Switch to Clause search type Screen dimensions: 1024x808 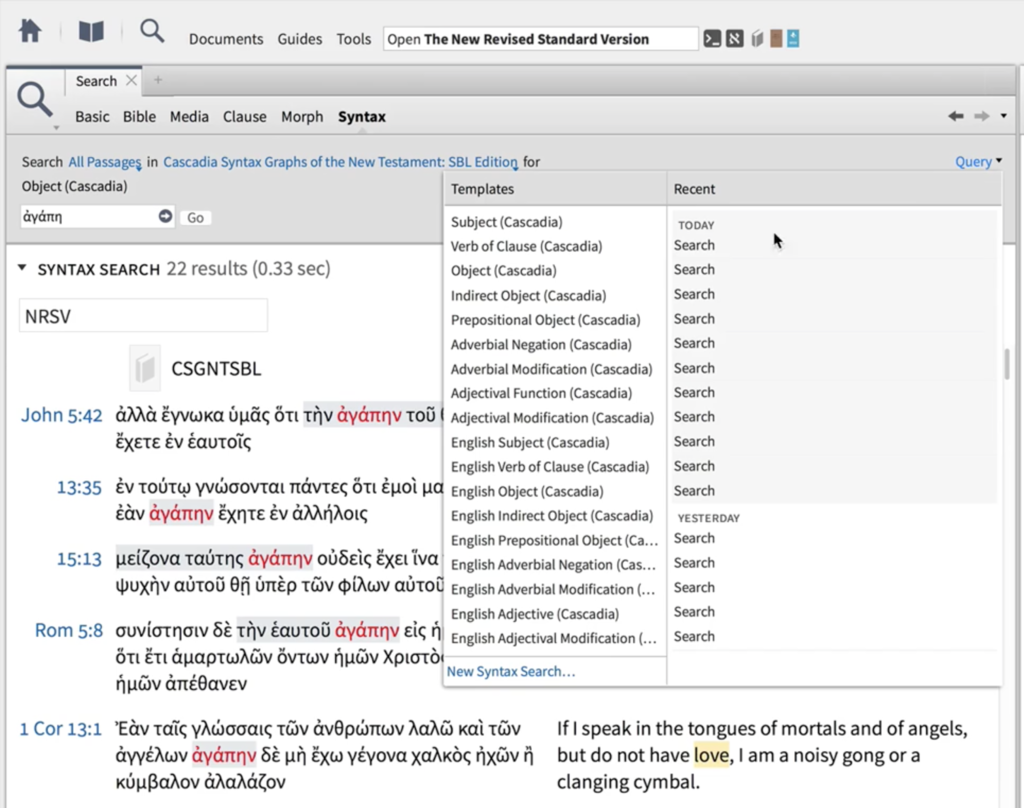coord(245,116)
